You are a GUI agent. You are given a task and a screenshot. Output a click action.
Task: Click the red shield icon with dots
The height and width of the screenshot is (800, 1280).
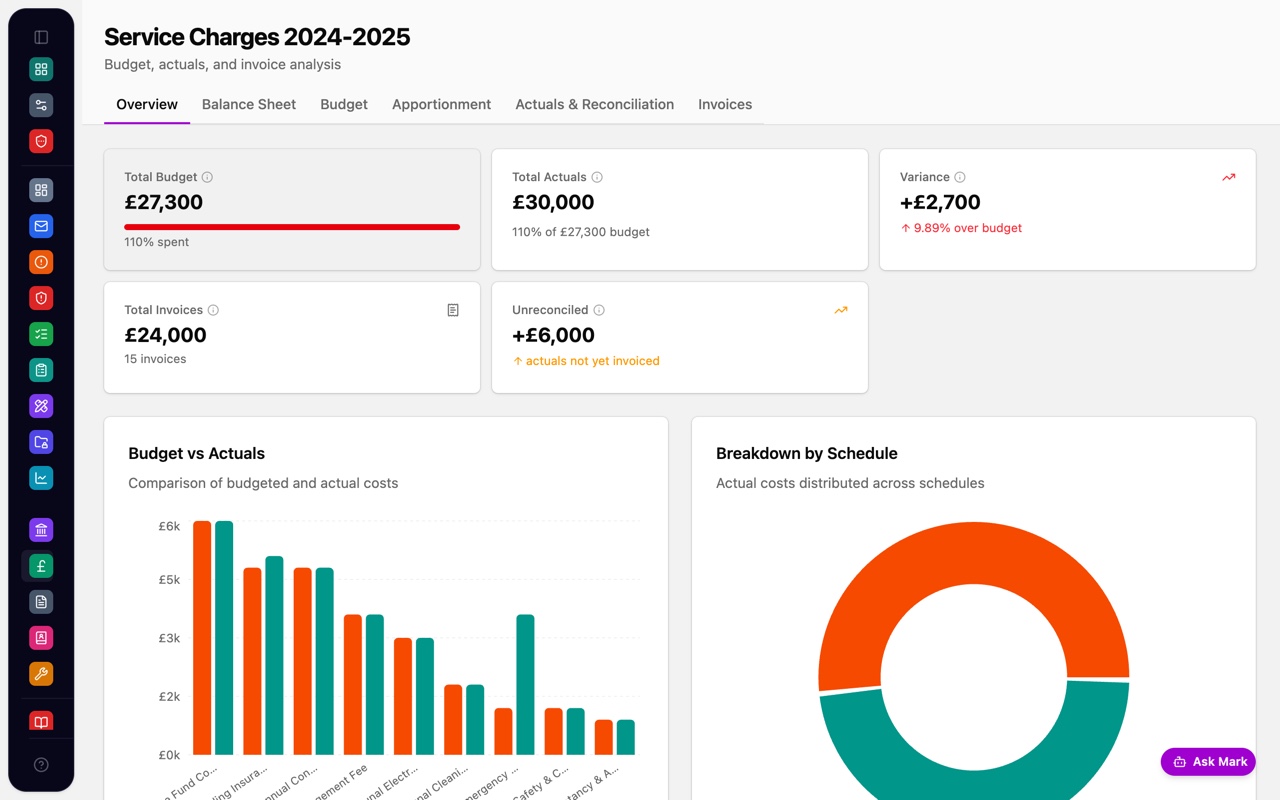(41, 141)
